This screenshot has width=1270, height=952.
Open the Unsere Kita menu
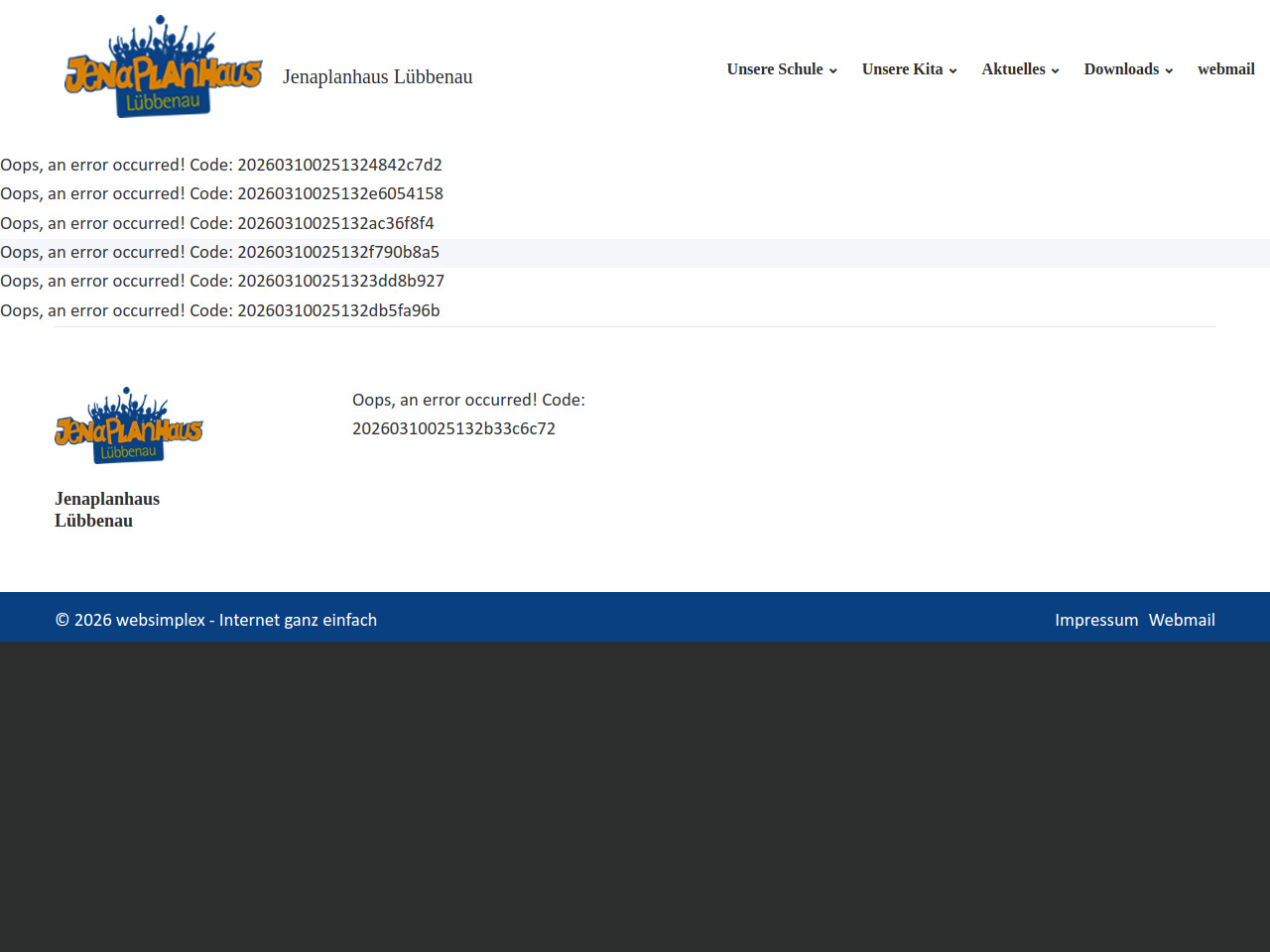pos(902,69)
